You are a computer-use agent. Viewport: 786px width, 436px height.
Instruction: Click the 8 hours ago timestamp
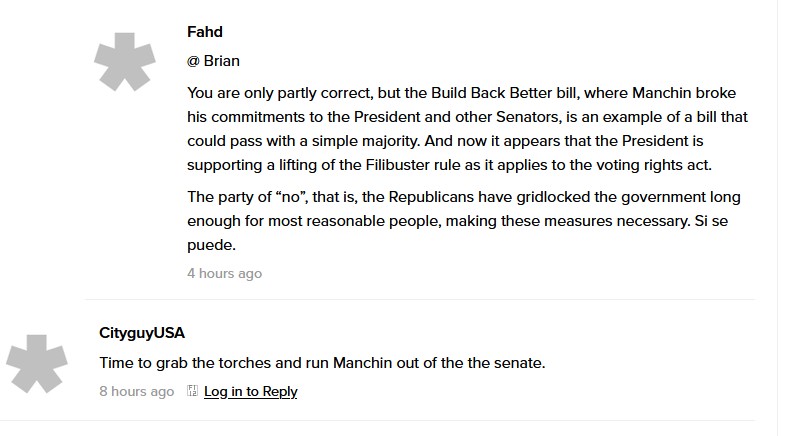click(136, 392)
